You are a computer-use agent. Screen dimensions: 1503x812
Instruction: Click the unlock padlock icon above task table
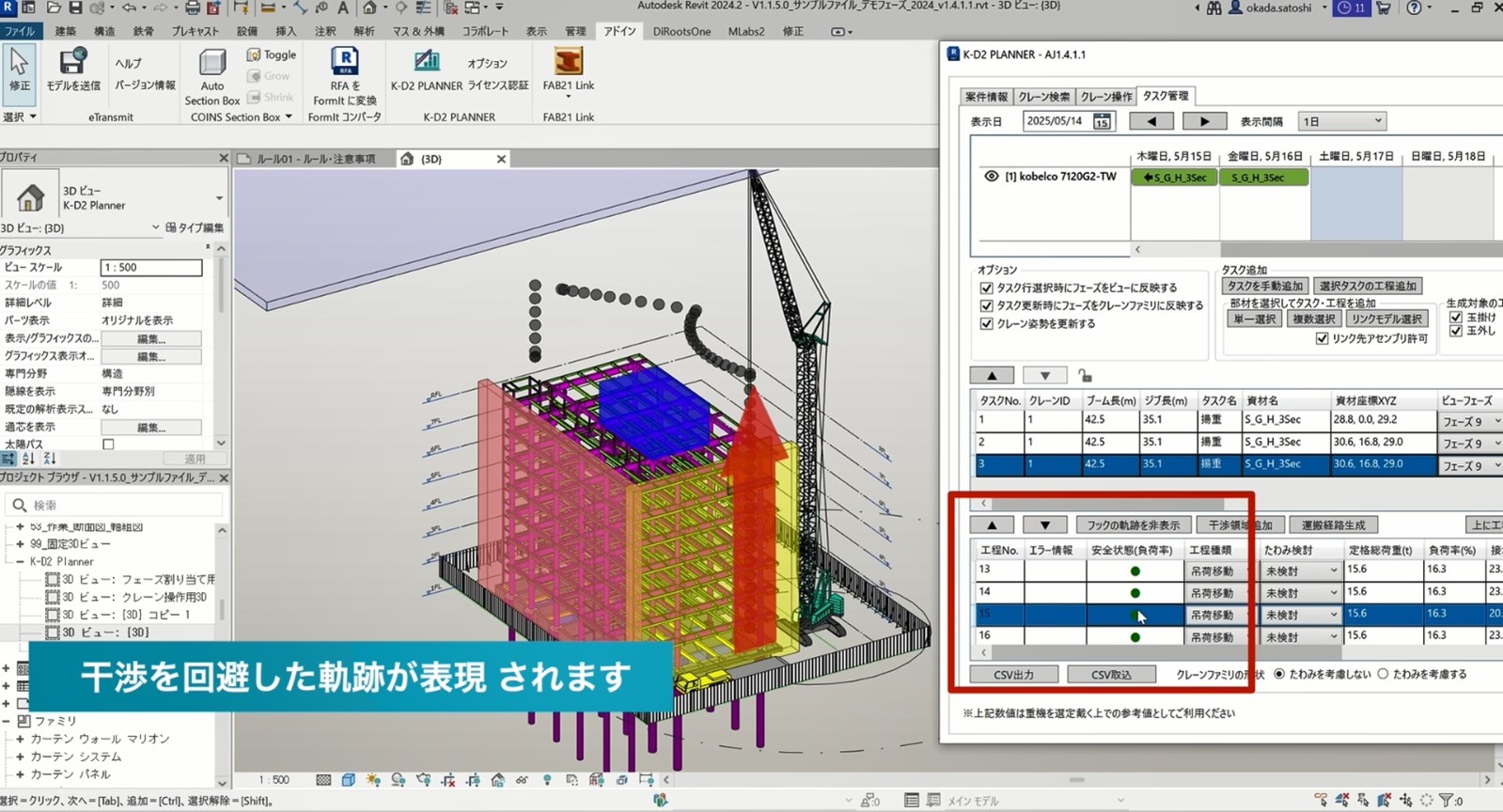click(x=1085, y=375)
